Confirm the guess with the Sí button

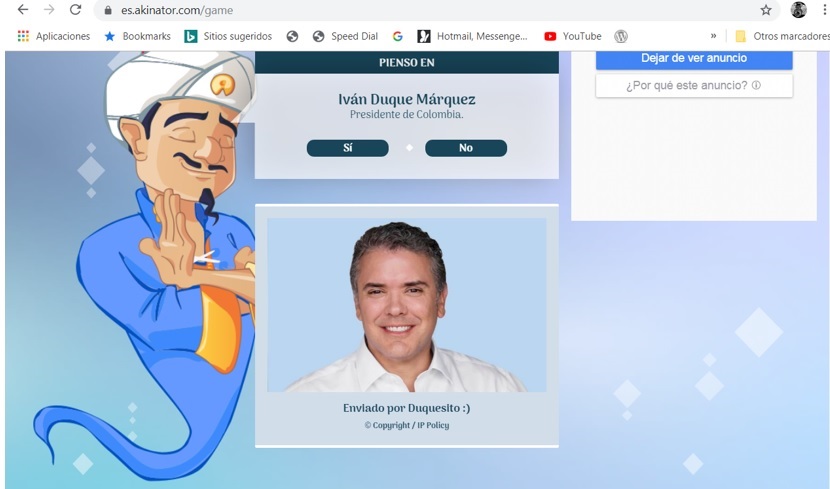pyautogui.click(x=347, y=148)
